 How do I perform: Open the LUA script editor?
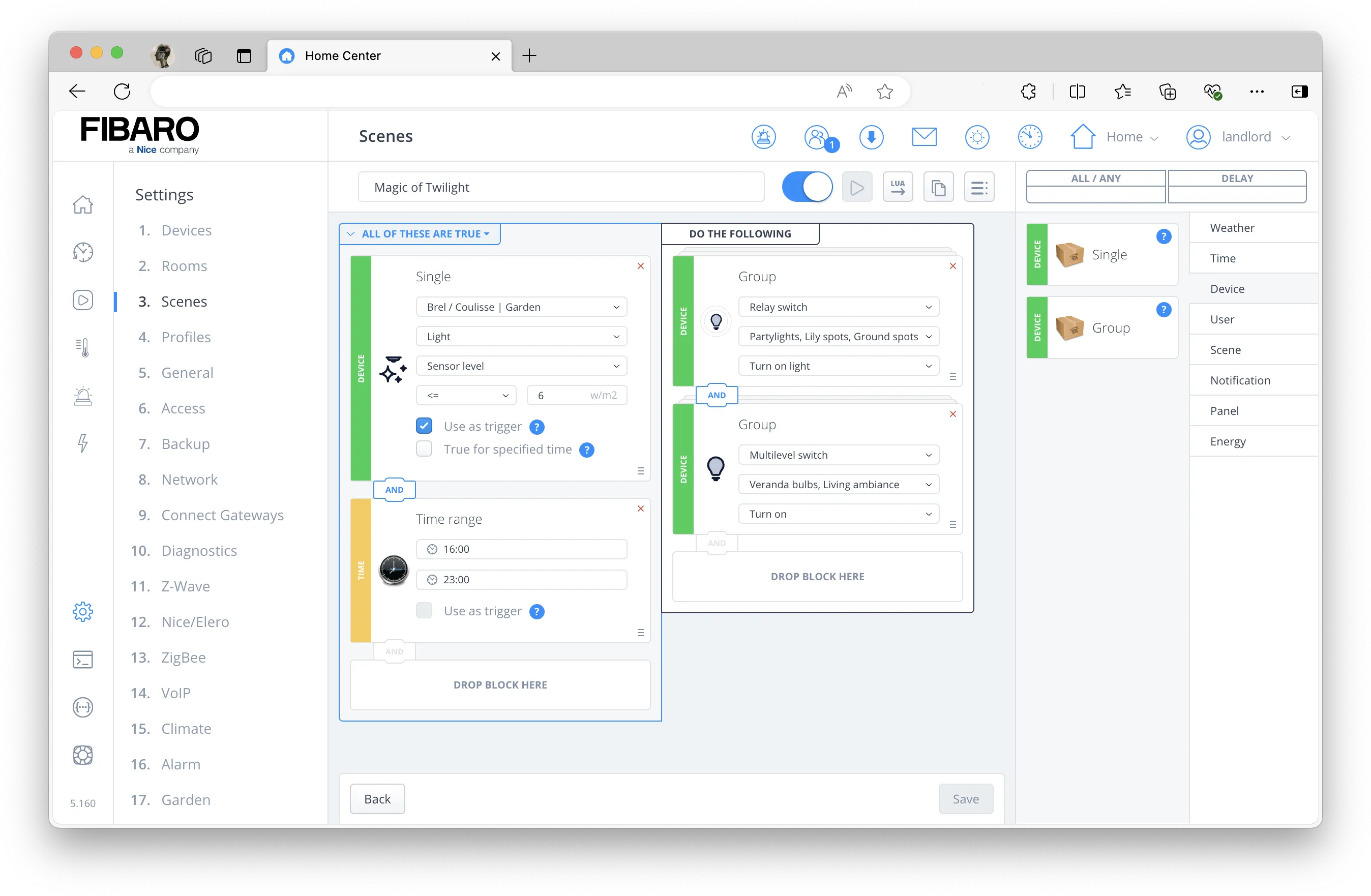pos(897,187)
